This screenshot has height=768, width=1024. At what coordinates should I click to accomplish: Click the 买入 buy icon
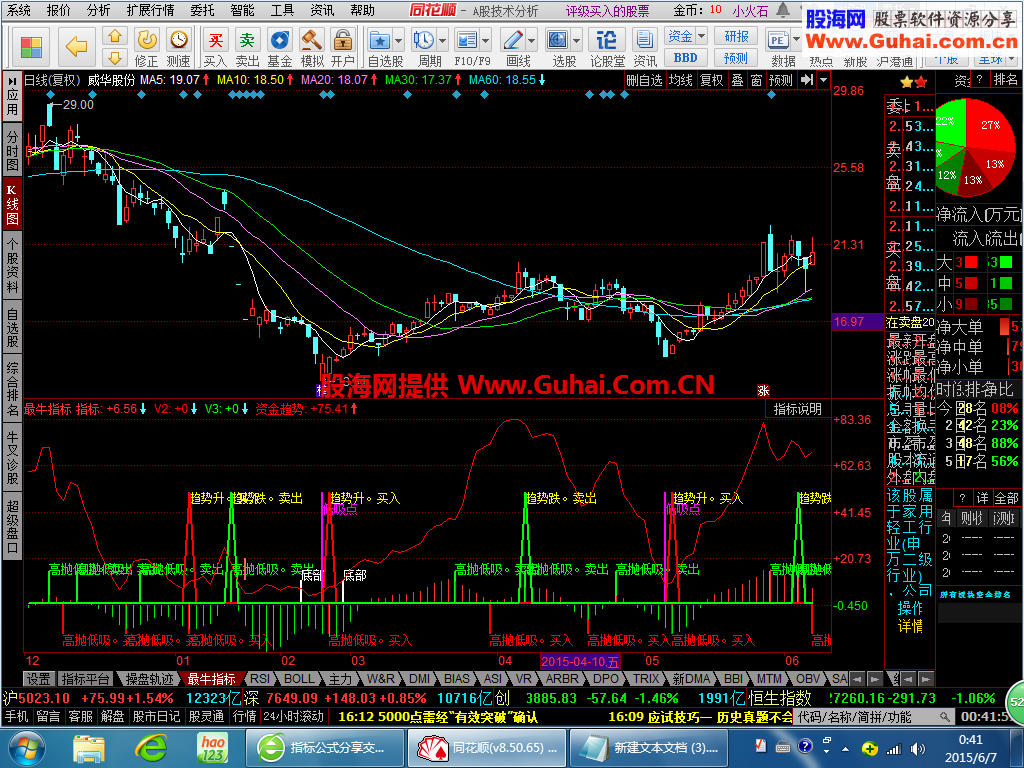tap(215, 47)
